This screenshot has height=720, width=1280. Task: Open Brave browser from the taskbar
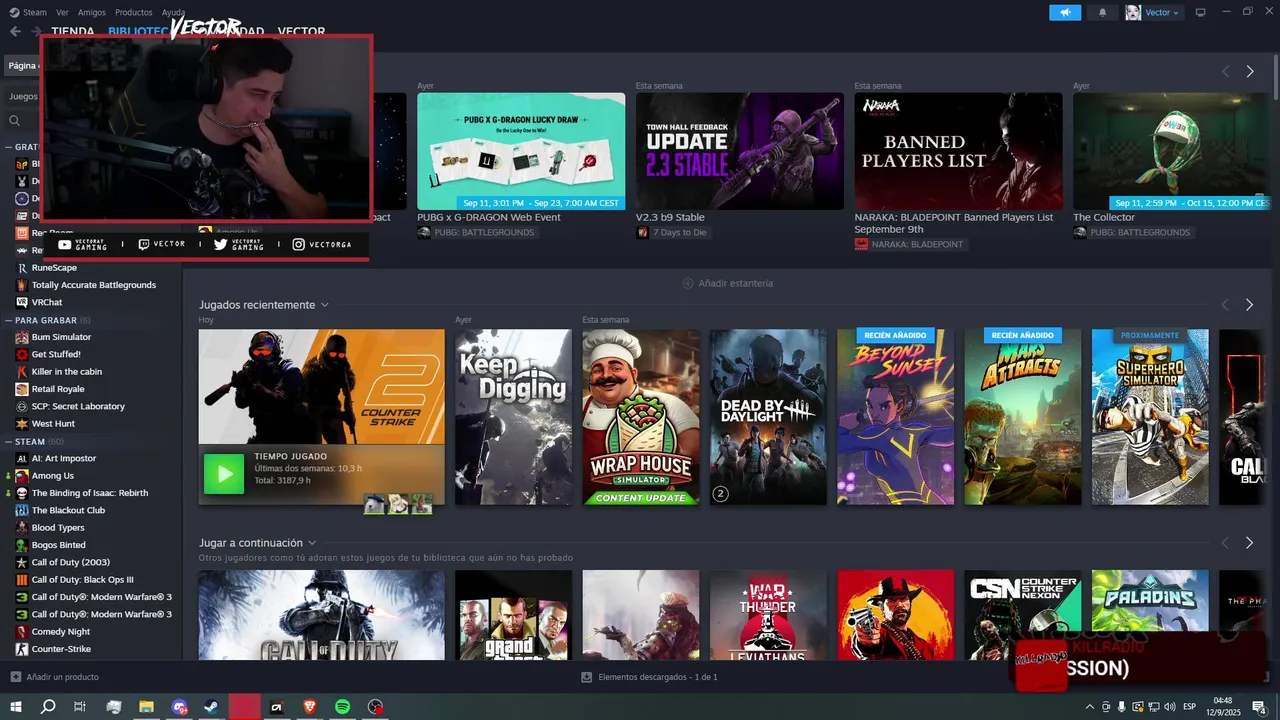click(309, 706)
